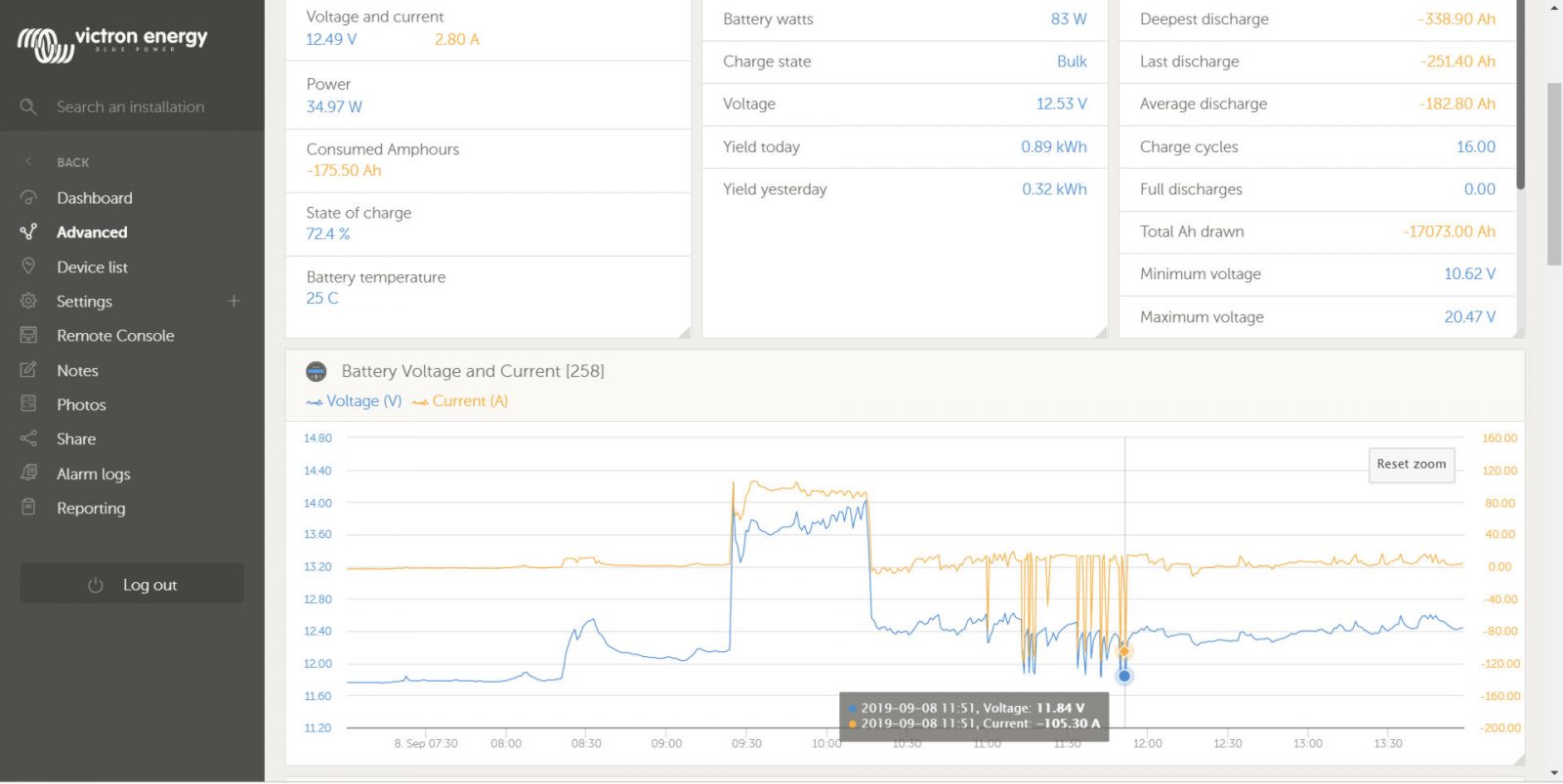Click the Alarm logs icon
Image resolution: width=1563 pixels, height=784 pixels.
pyautogui.click(x=28, y=474)
